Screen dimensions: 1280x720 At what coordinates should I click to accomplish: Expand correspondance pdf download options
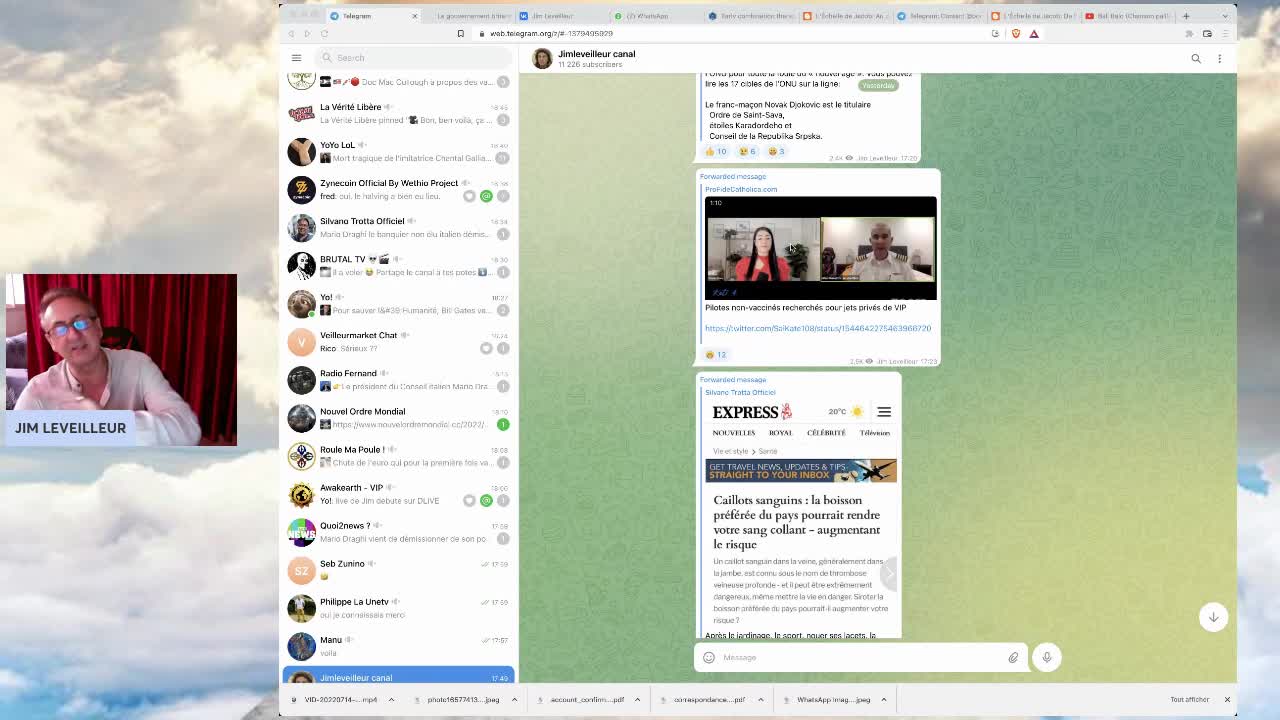tap(760, 700)
